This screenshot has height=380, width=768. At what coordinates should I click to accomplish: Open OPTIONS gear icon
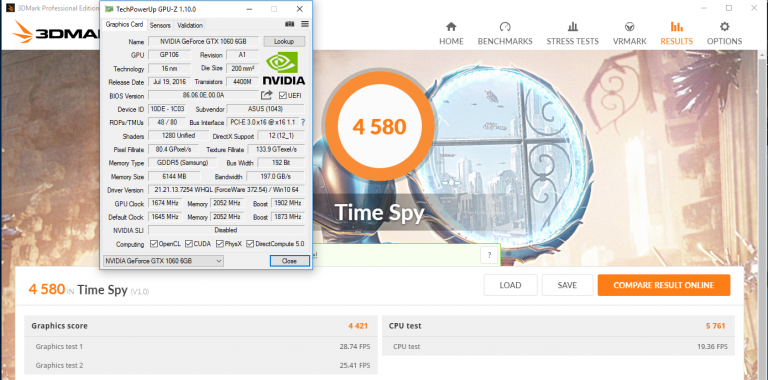point(724,27)
